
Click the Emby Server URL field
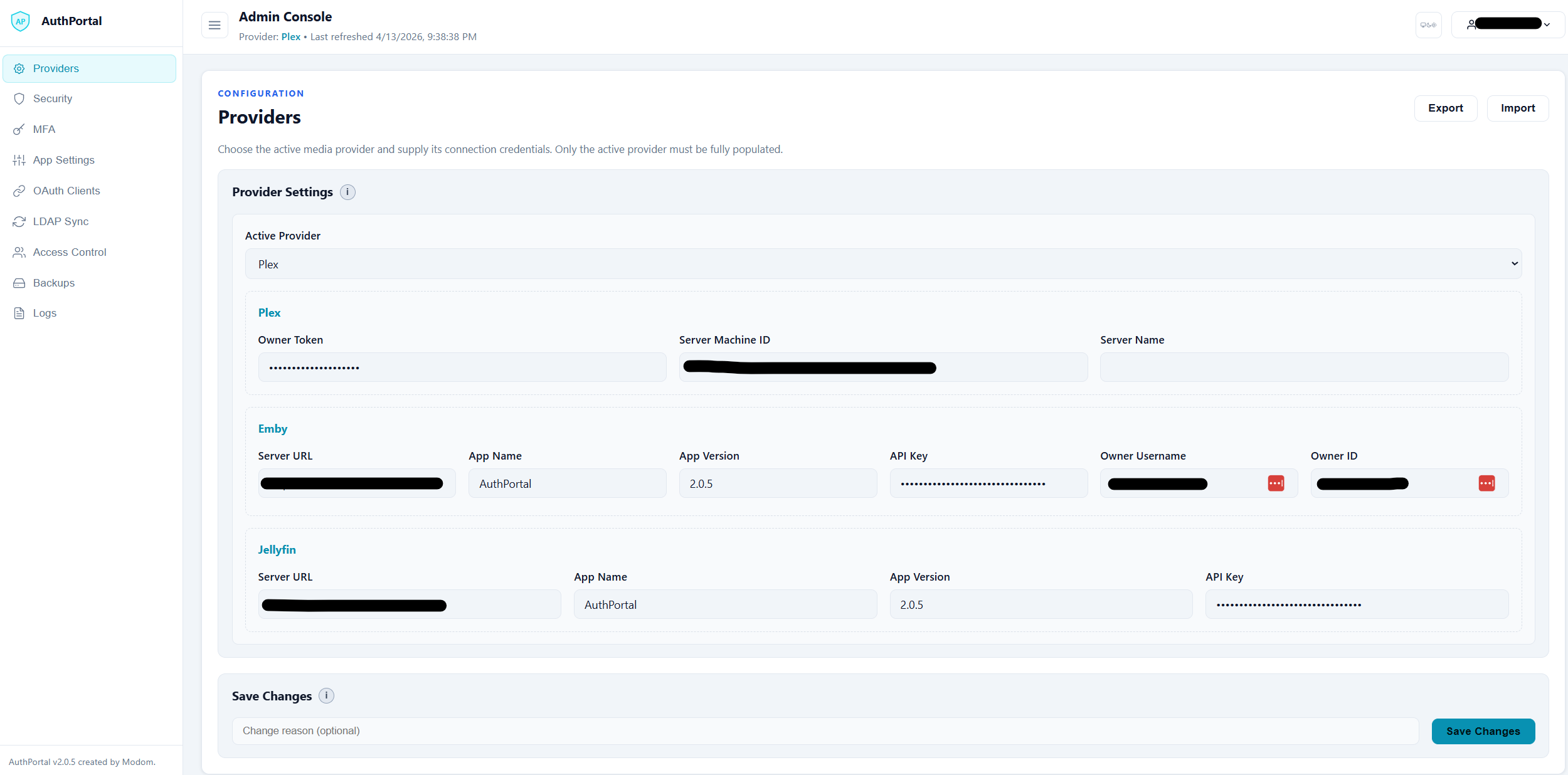click(357, 483)
